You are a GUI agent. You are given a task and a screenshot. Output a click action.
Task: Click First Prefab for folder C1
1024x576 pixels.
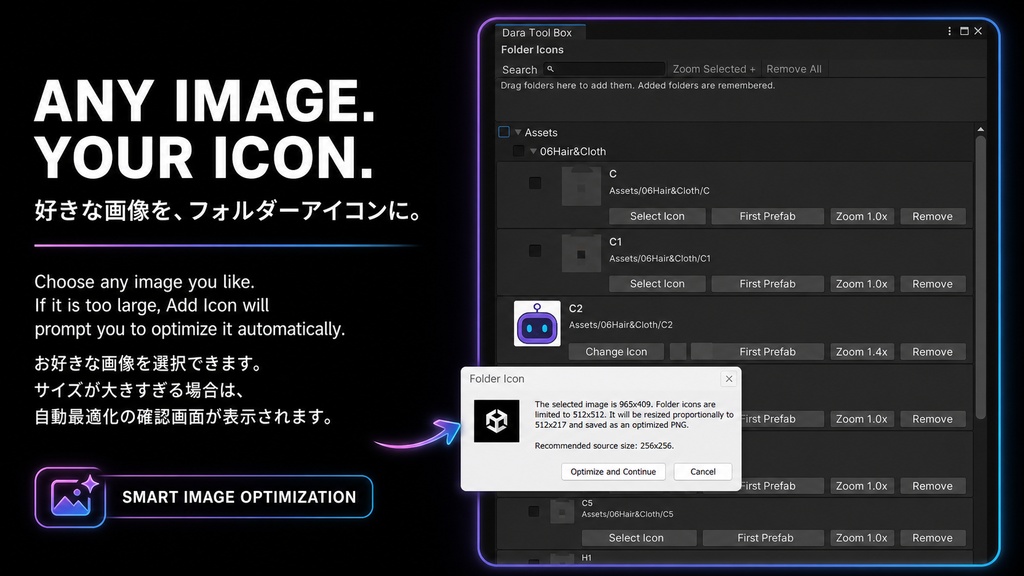(x=767, y=284)
